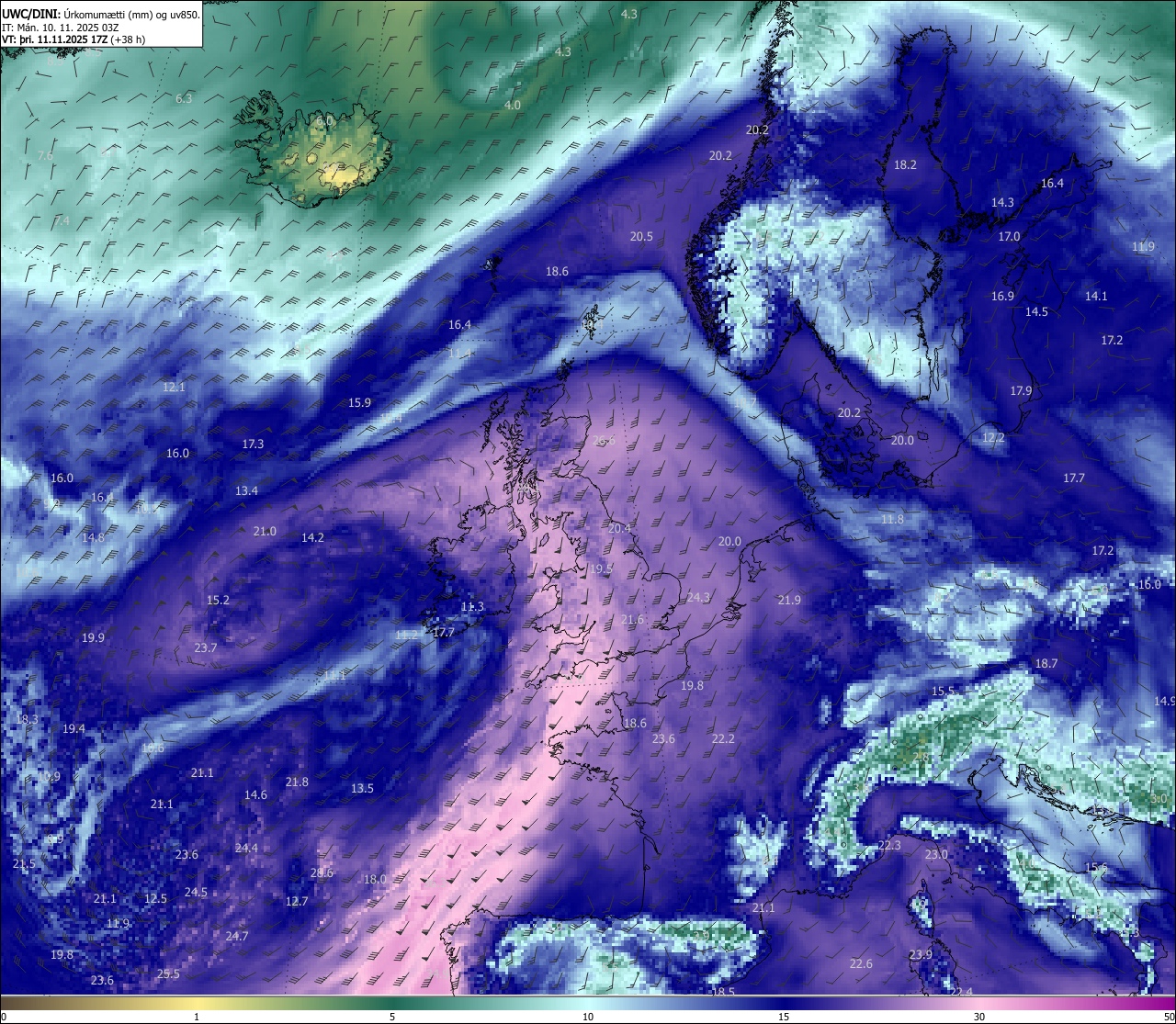Click the 14.5 precipitable water value
This screenshot has width=1176, height=1024.
[x=1036, y=312]
